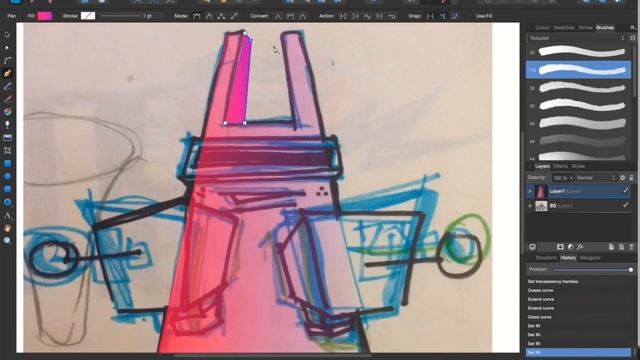Switch to the Swatches tab

[x=564, y=27]
